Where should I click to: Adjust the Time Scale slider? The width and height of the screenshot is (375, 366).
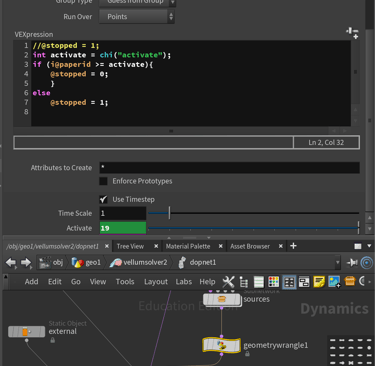point(253,213)
